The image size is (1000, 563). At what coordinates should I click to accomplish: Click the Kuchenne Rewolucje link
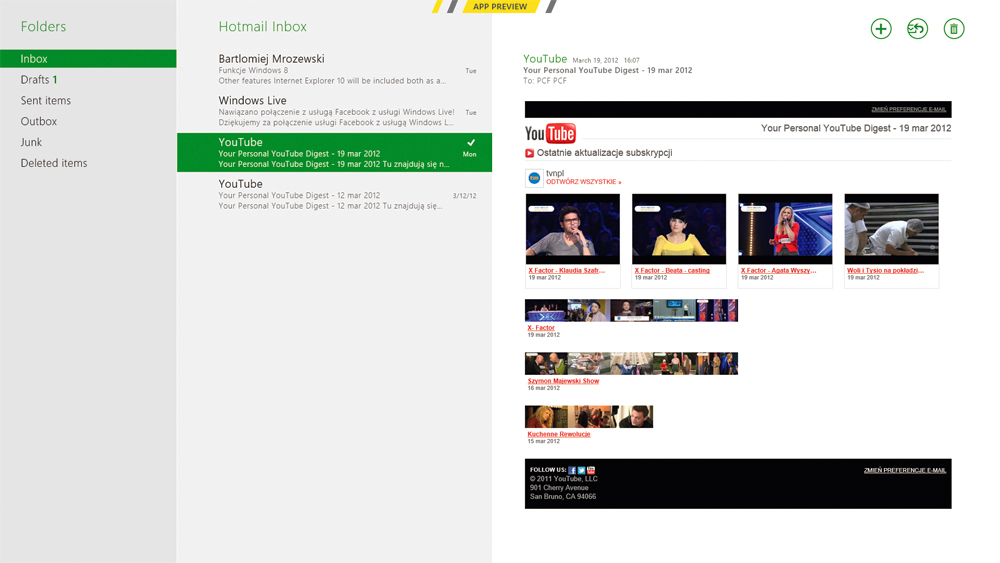coord(559,434)
